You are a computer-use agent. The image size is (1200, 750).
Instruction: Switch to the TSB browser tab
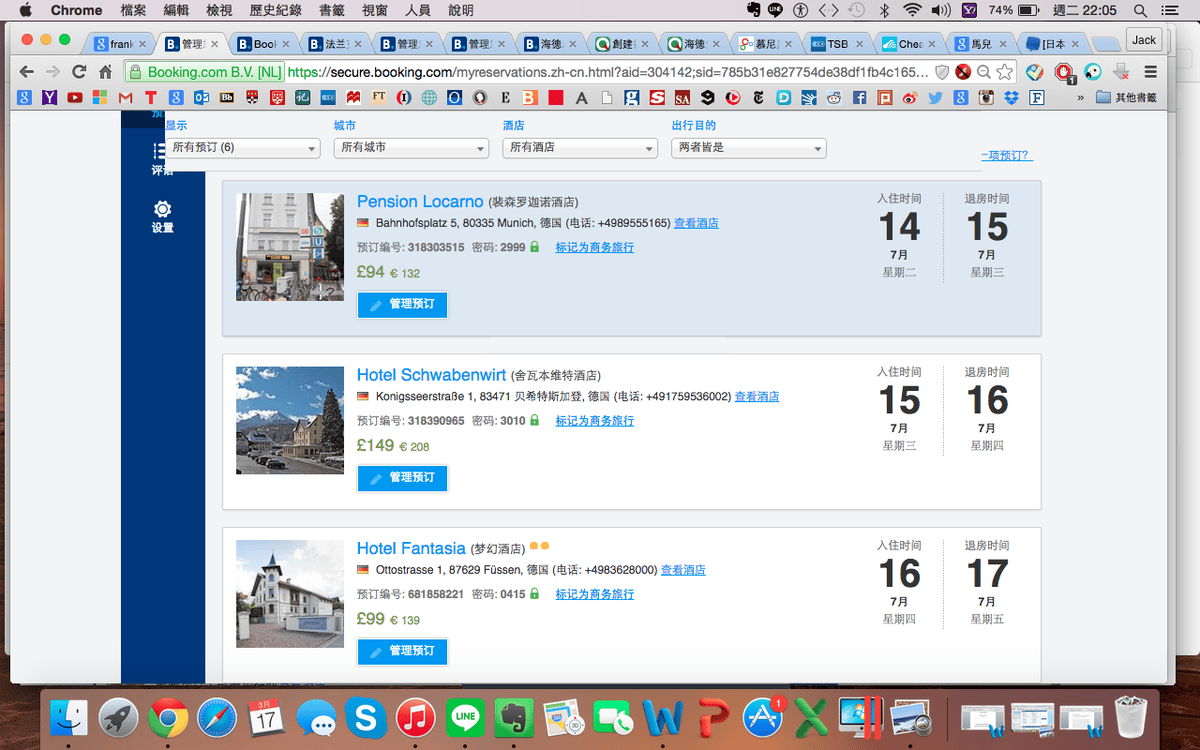pyautogui.click(x=836, y=43)
